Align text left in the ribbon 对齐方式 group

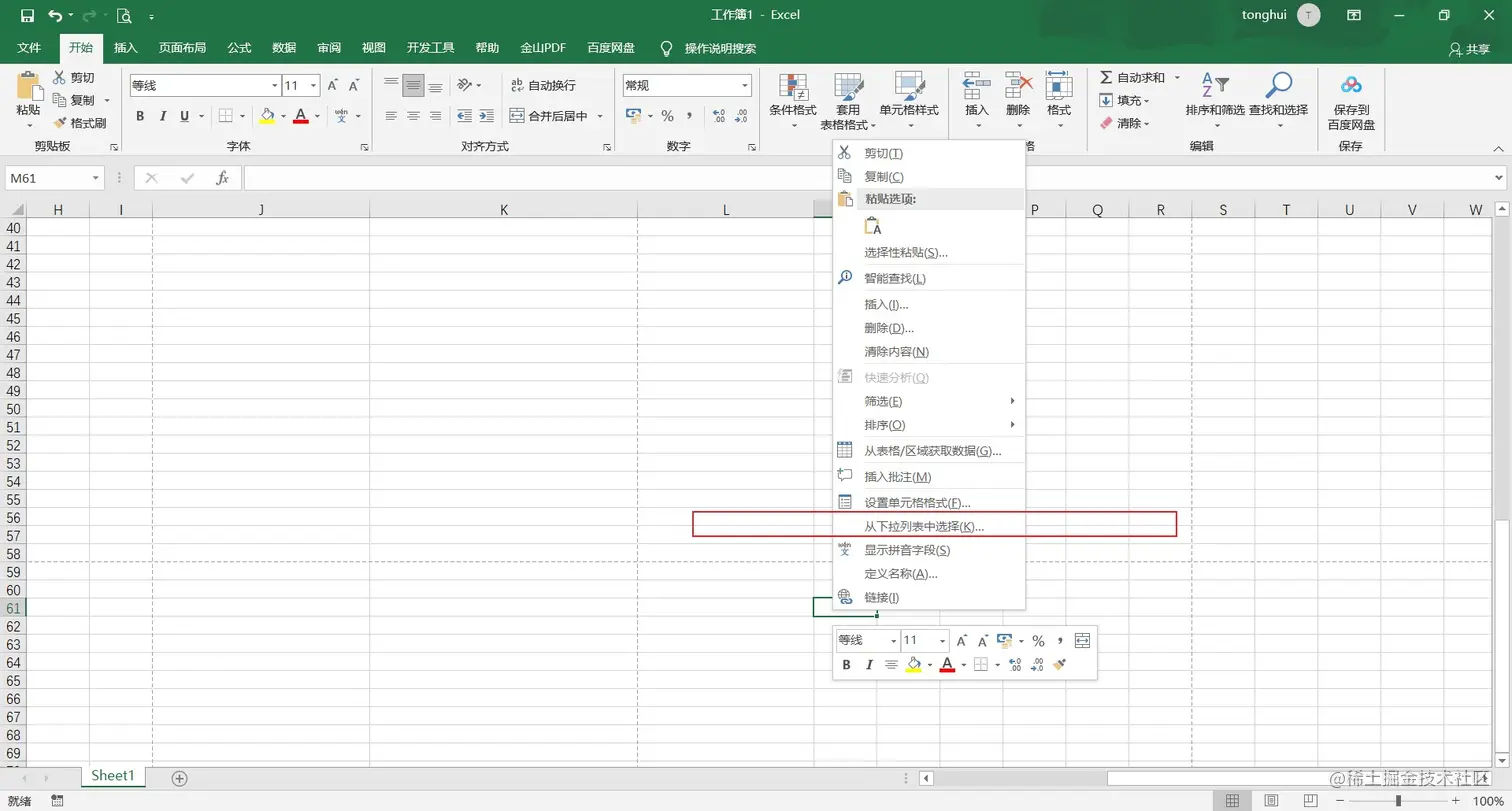point(391,116)
